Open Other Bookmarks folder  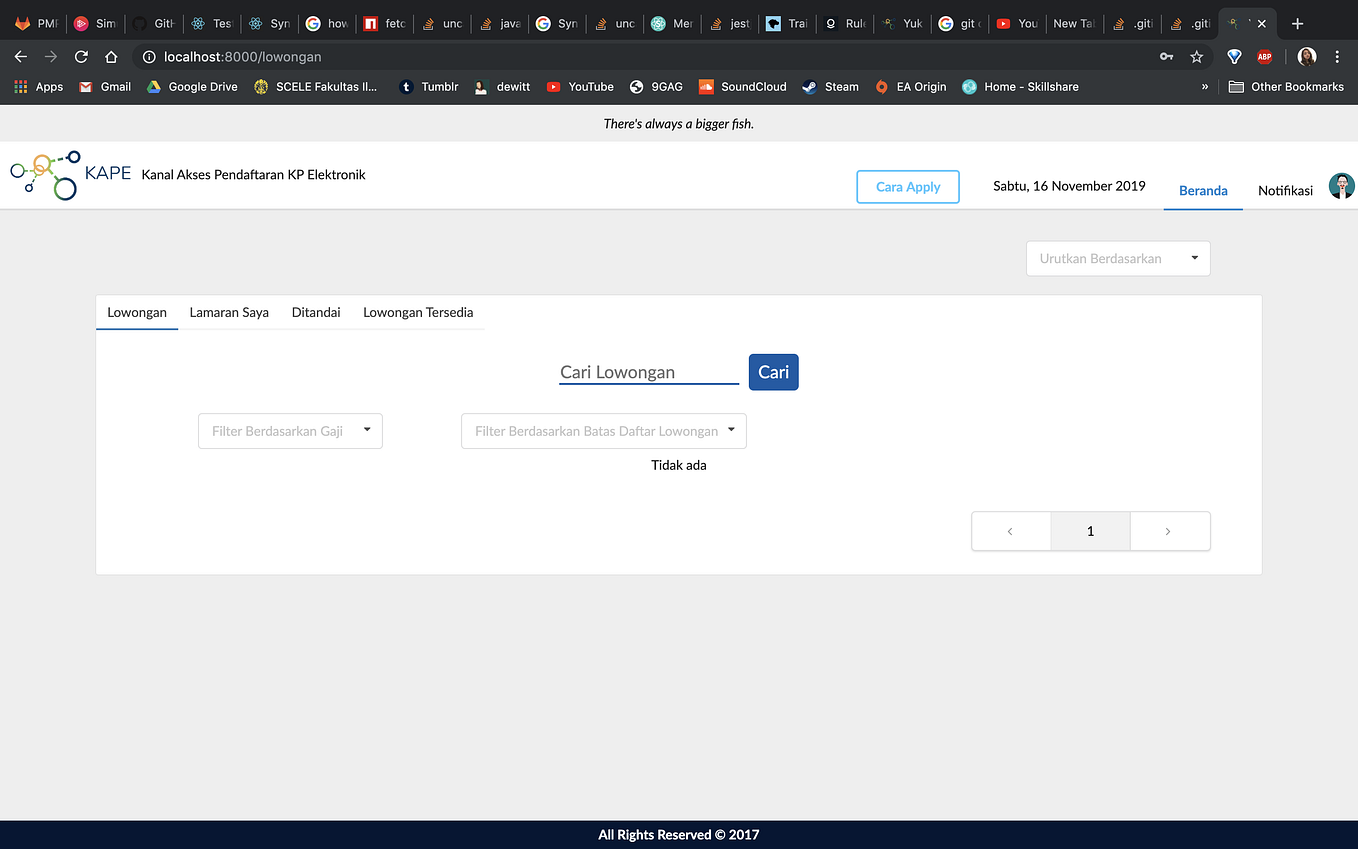click(1286, 87)
